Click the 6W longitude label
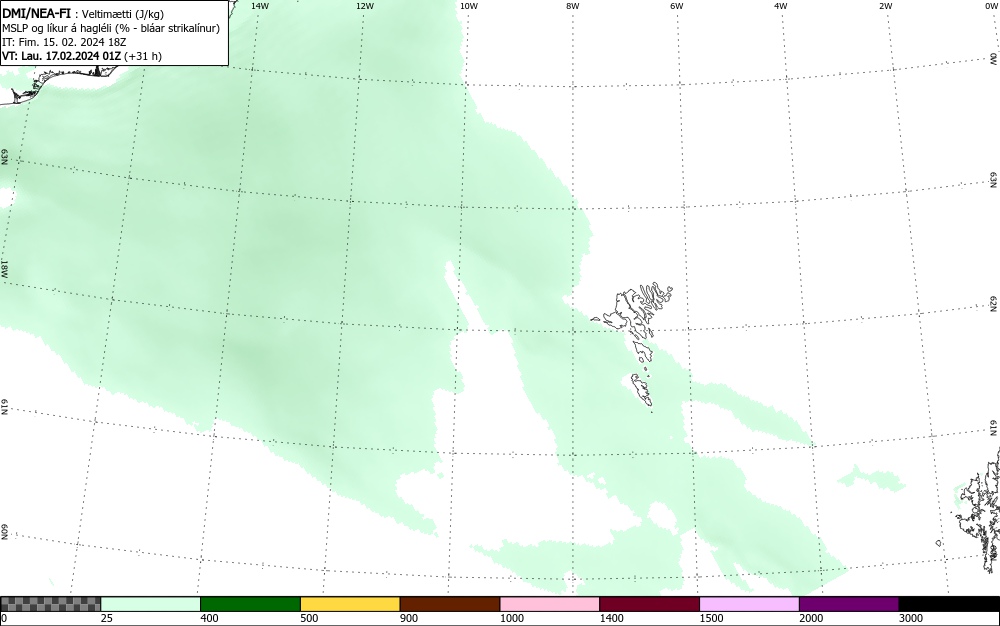Screen dimensions: 1000x626 pos(677,6)
